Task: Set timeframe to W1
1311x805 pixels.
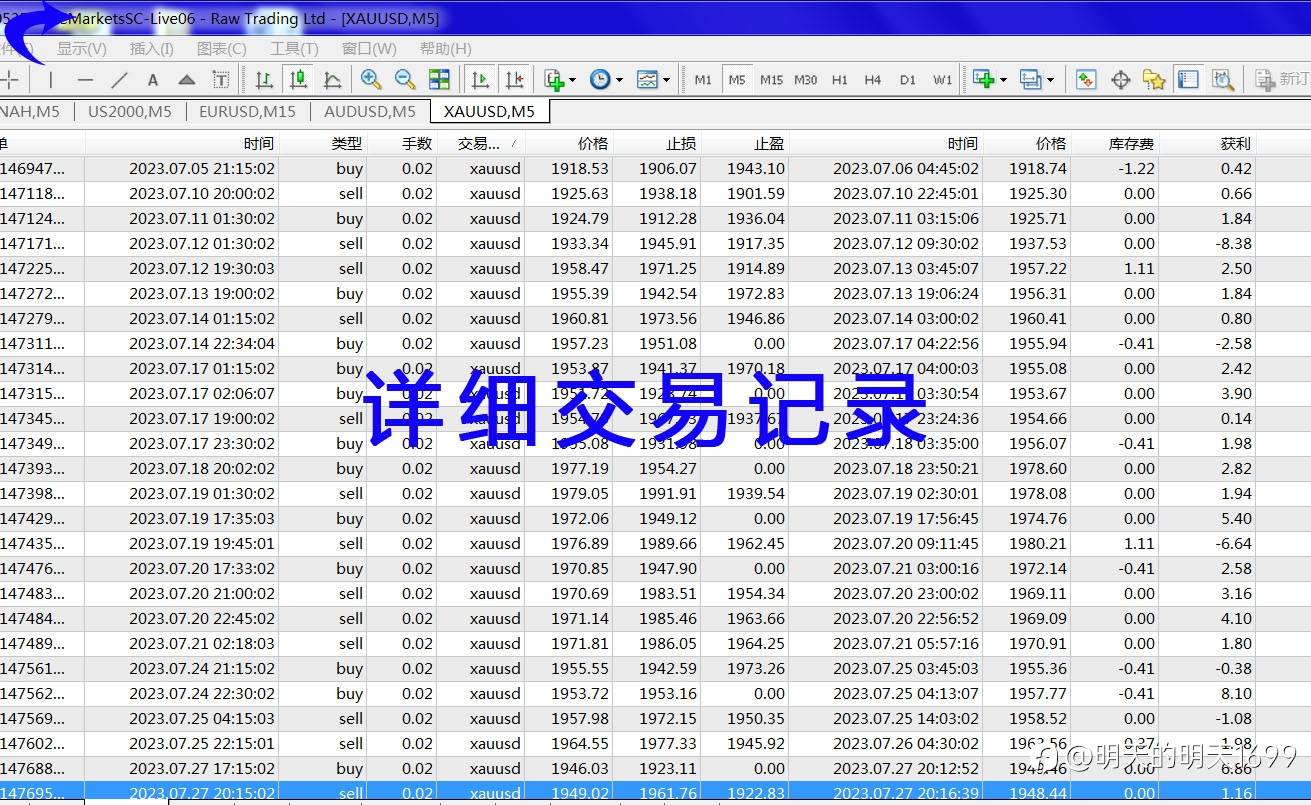Action: tap(942, 80)
